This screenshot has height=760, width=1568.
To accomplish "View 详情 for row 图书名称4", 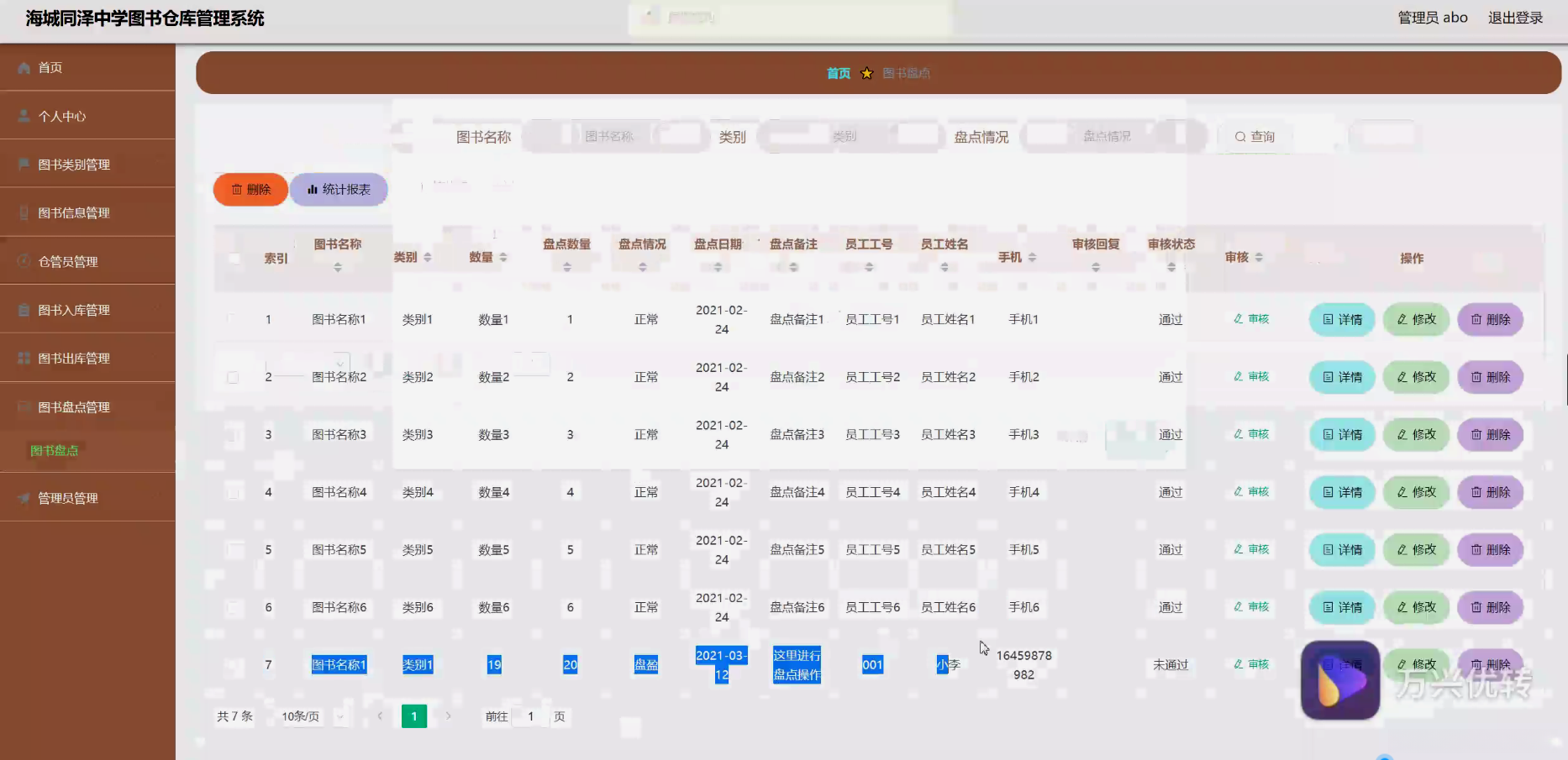I will (x=1342, y=492).
